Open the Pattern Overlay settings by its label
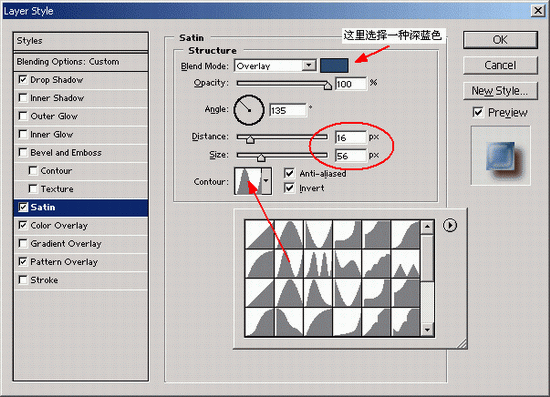 64,262
